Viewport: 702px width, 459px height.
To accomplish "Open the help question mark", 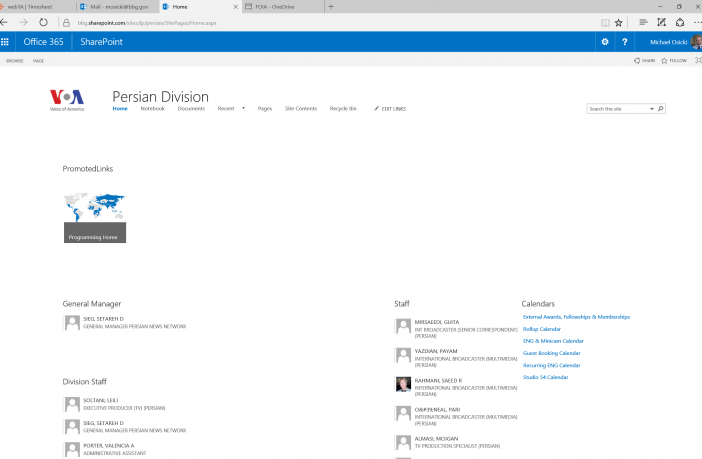I will point(625,42).
